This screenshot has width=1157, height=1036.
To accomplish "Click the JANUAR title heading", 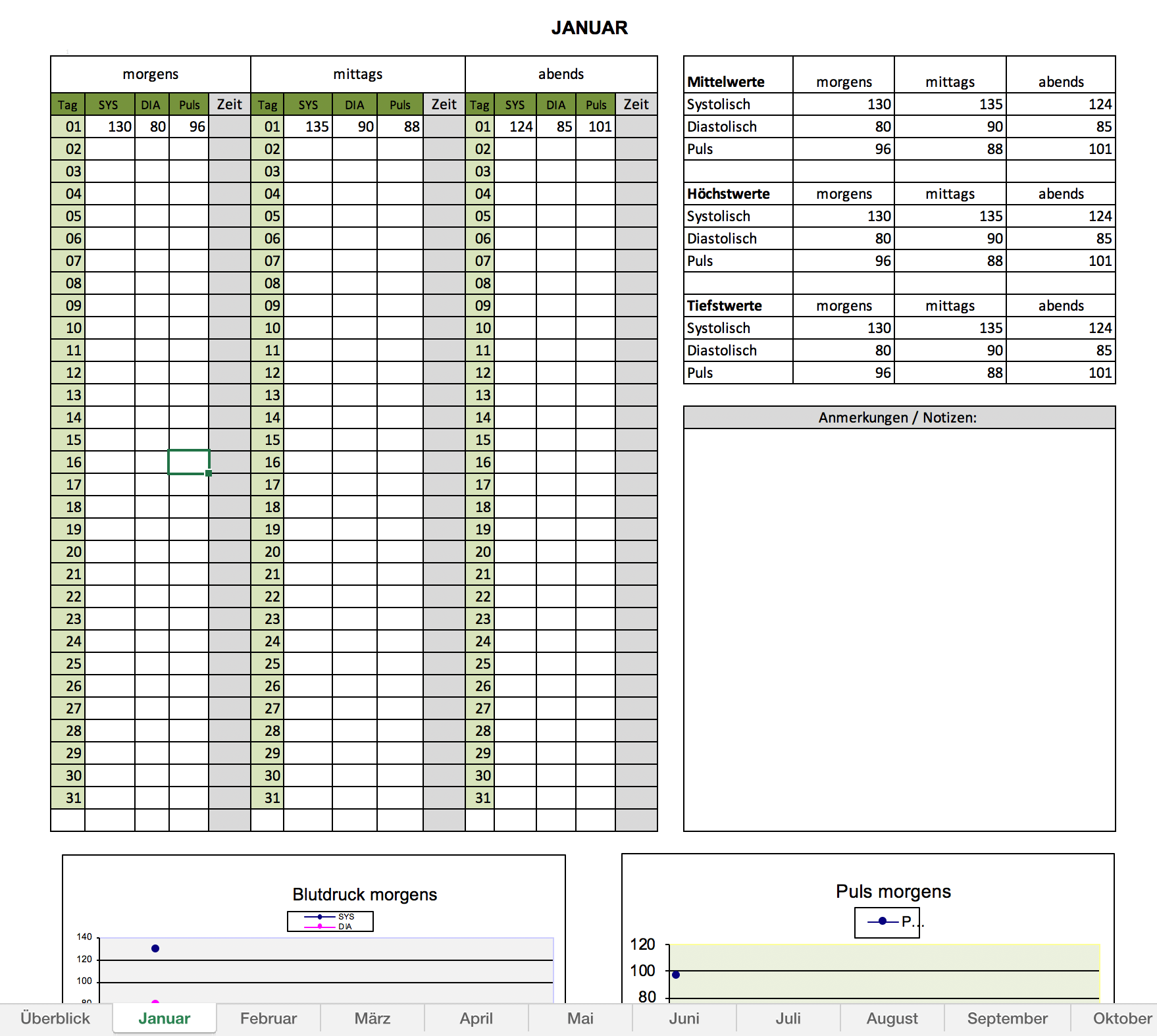I will coord(590,28).
